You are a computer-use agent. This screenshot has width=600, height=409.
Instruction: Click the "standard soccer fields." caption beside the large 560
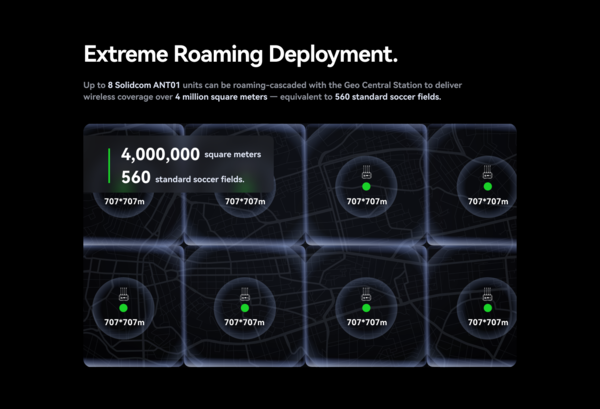point(200,179)
